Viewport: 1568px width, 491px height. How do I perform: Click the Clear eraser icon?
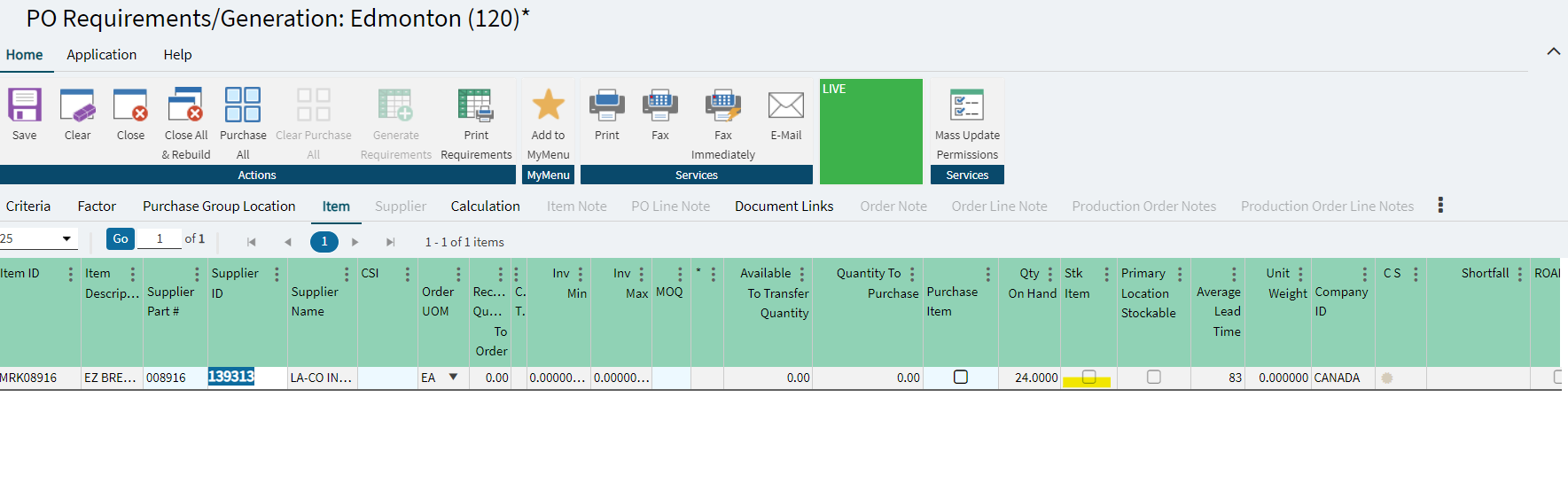tap(78, 105)
